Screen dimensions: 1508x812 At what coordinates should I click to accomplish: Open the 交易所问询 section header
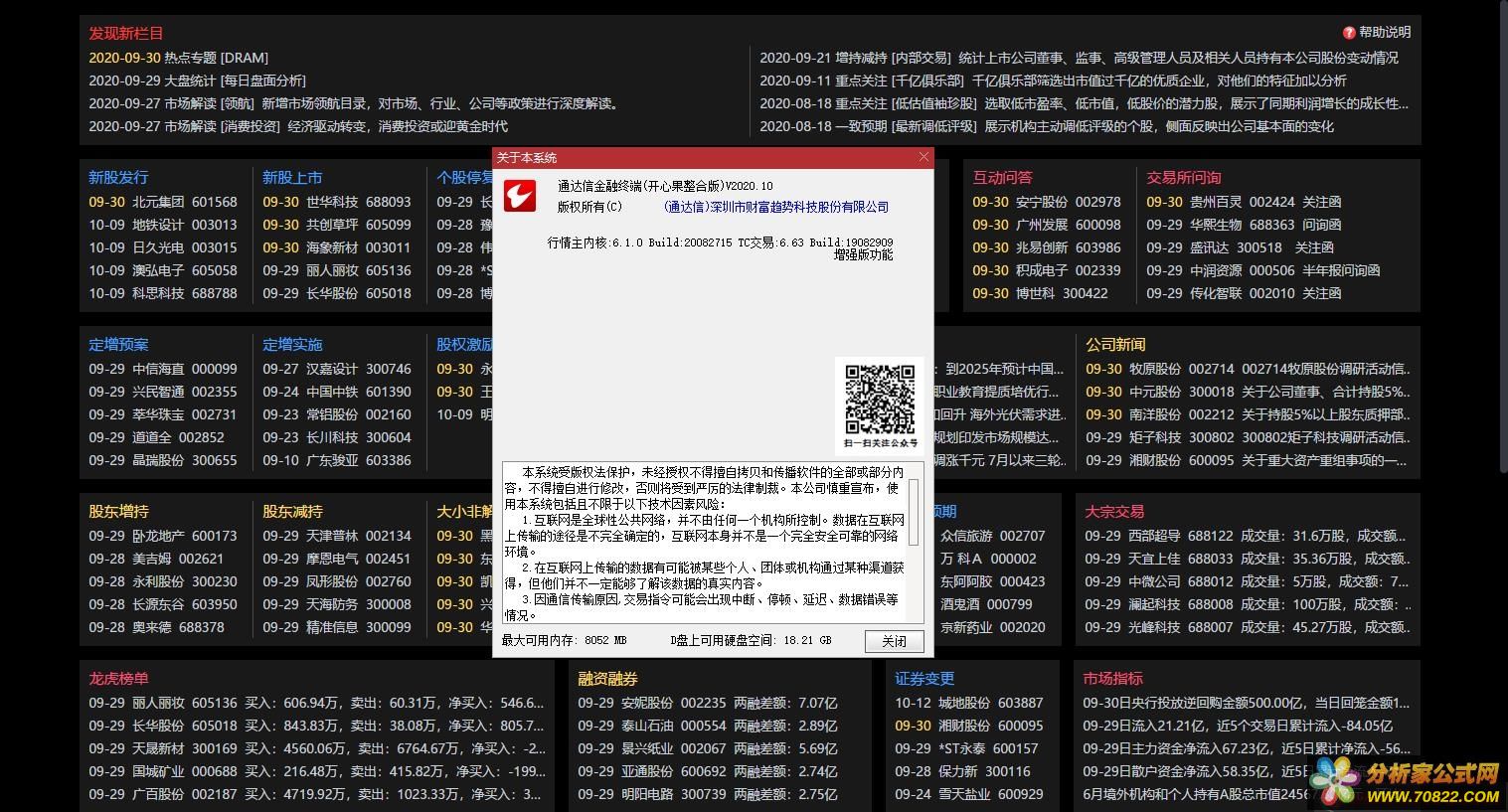click(1183, 177)
